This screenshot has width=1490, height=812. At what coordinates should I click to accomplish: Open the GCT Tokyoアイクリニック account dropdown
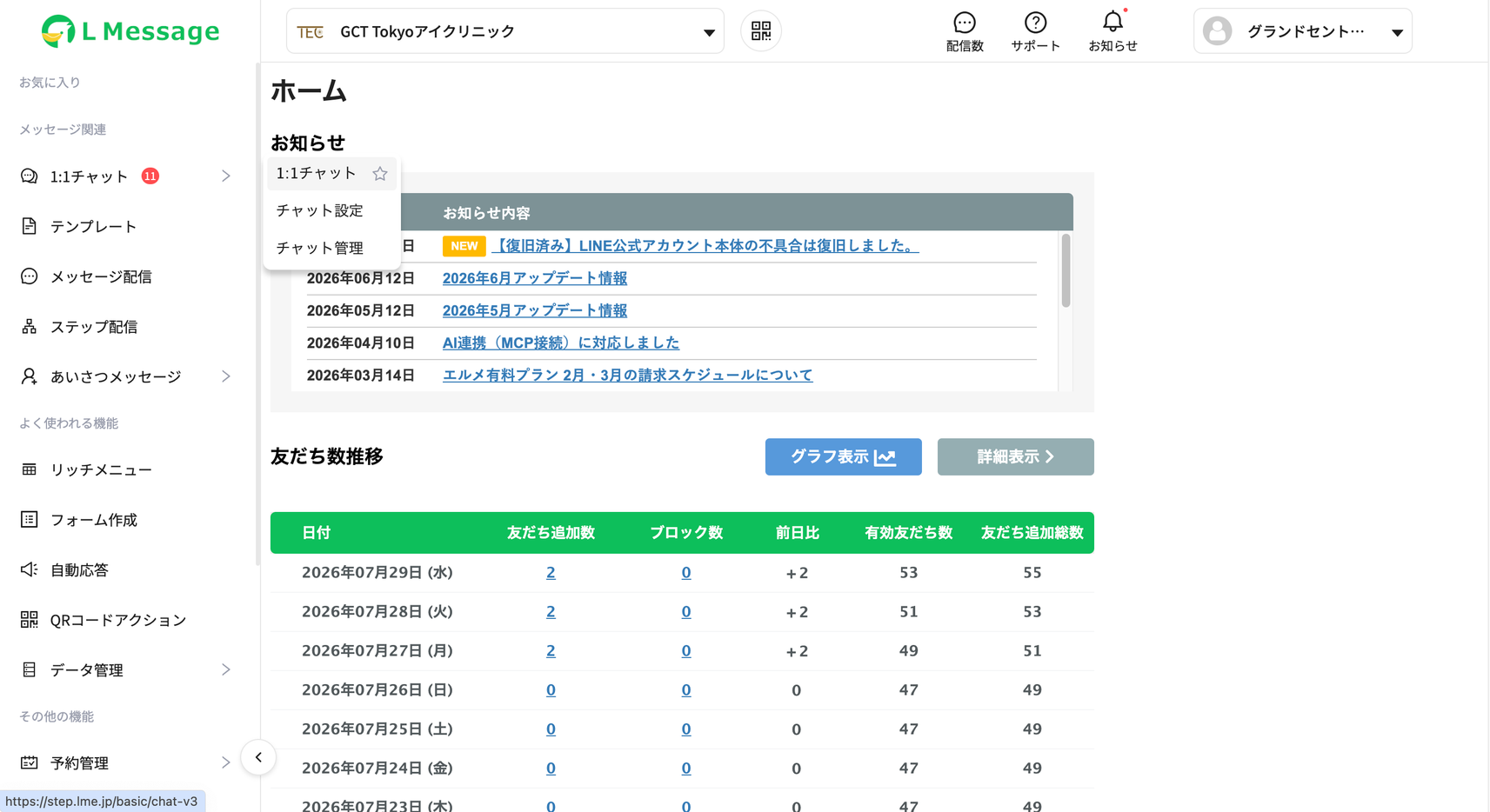(505, 31)
